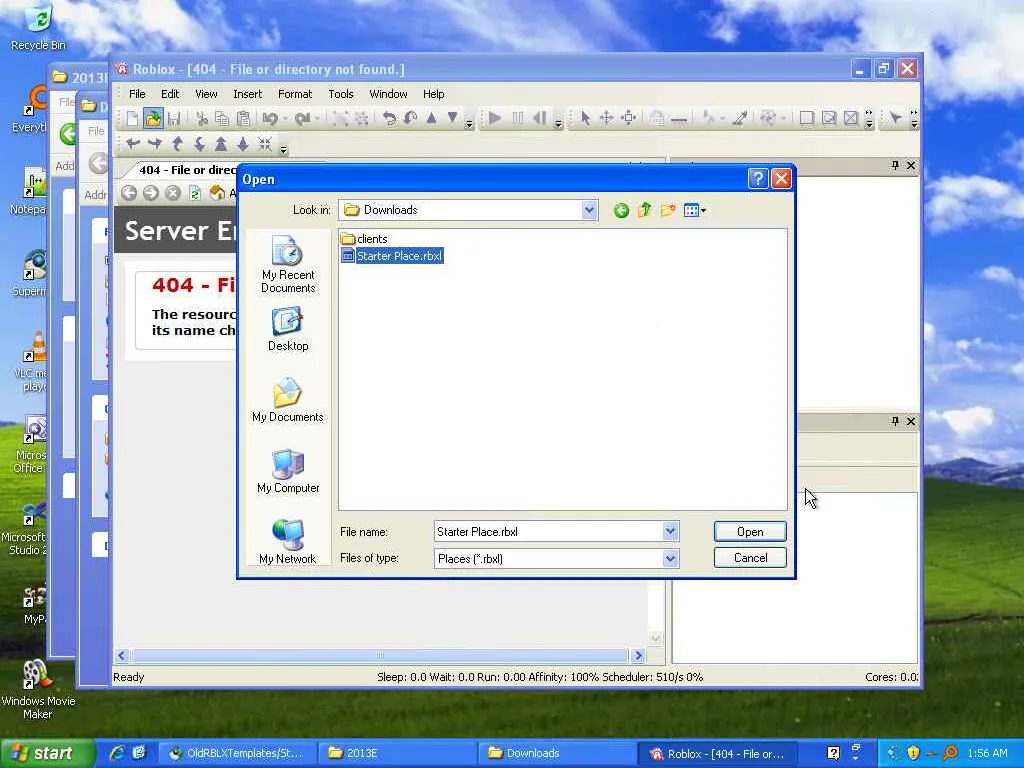Click the browser Forward button in Roblox page
The height and width of the screenshot is (768, 1024).
pos(151,193)
